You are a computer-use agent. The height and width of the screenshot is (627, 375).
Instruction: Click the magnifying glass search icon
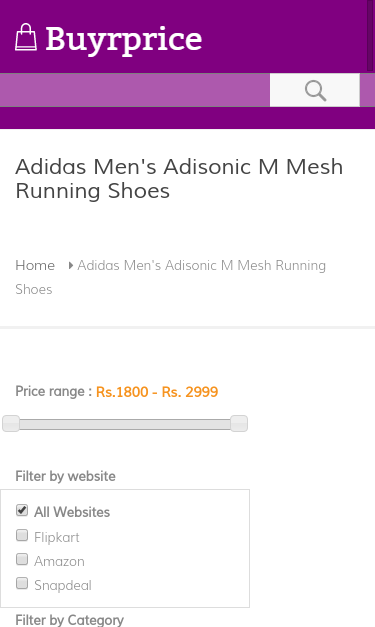click(315, 90)
